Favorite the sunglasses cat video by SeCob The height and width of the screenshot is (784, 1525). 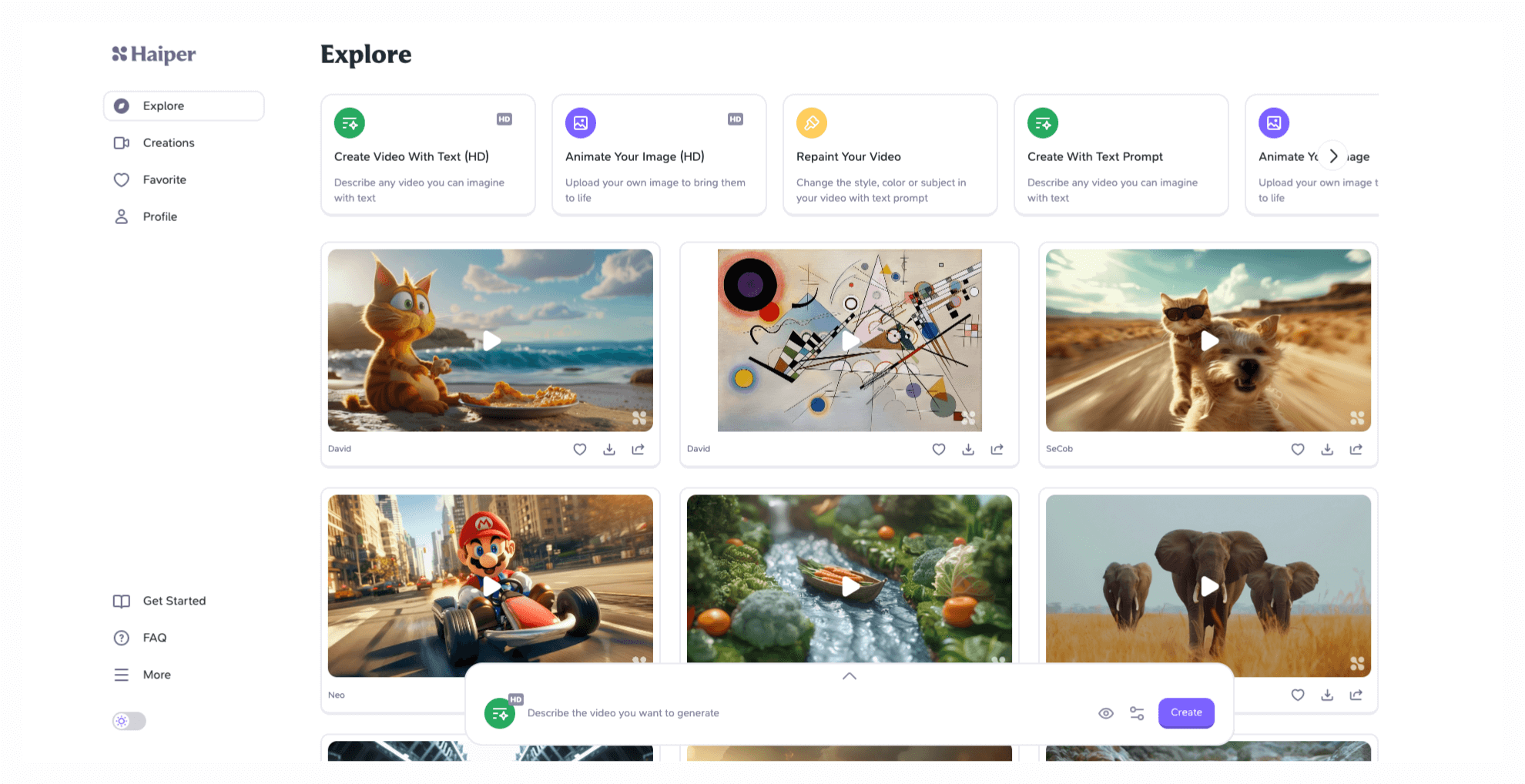(x=1298, y=449)
